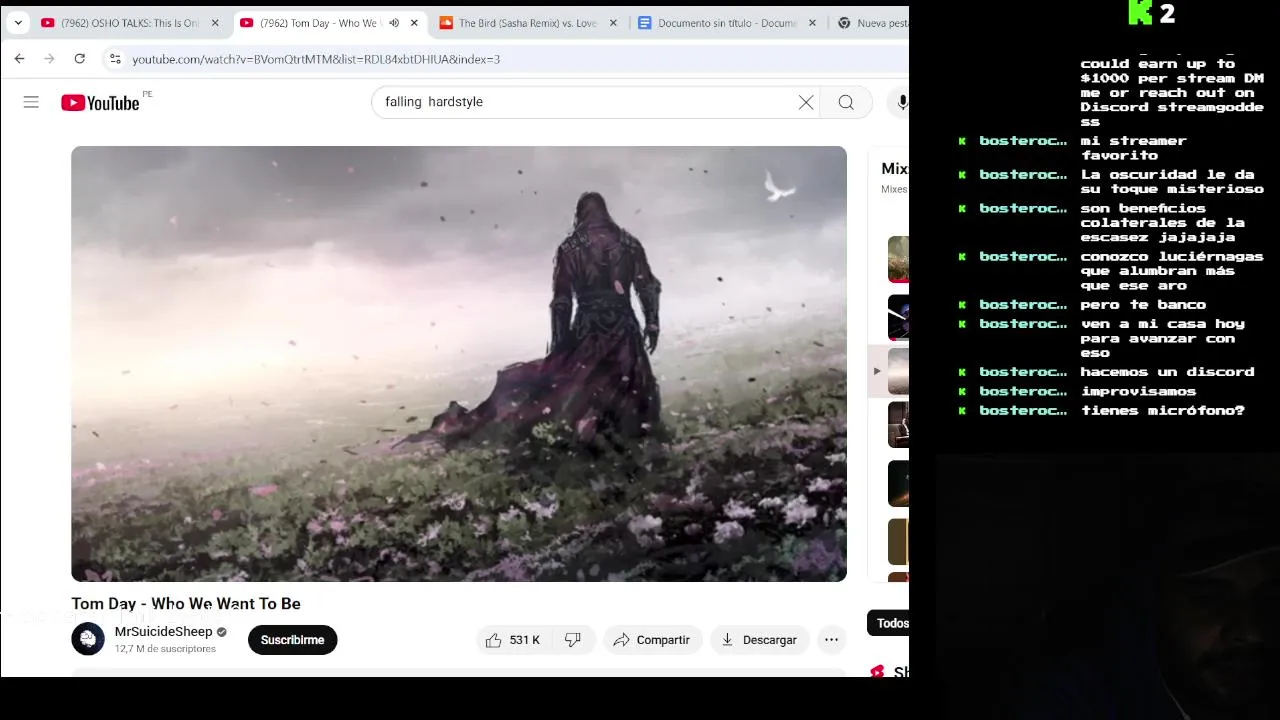Close the Documento sin título tab
The image size is (1280, 720).
click(x=812, y=23)
